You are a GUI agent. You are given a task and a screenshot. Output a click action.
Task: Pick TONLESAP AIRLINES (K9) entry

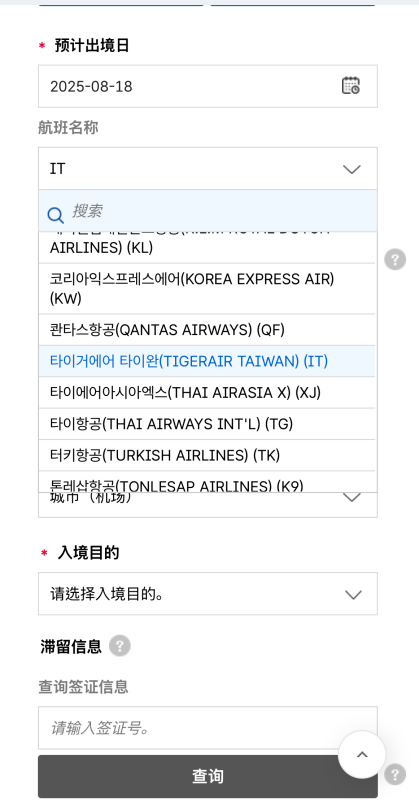pyautogui.click(x=207, y=482)
